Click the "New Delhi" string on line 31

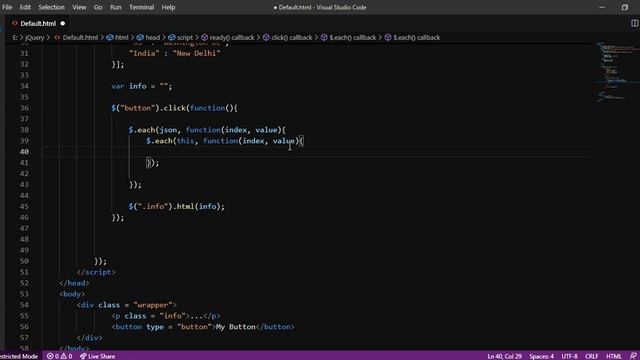tap(196, 53)
